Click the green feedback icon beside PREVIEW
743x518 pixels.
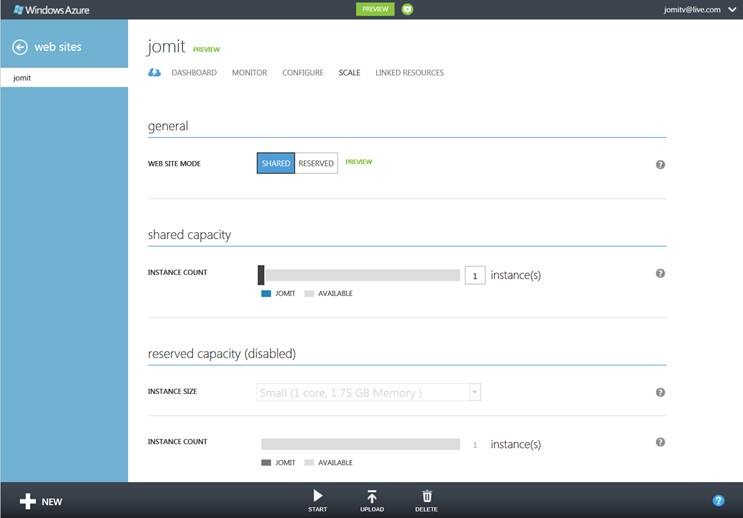pos(407,9)
